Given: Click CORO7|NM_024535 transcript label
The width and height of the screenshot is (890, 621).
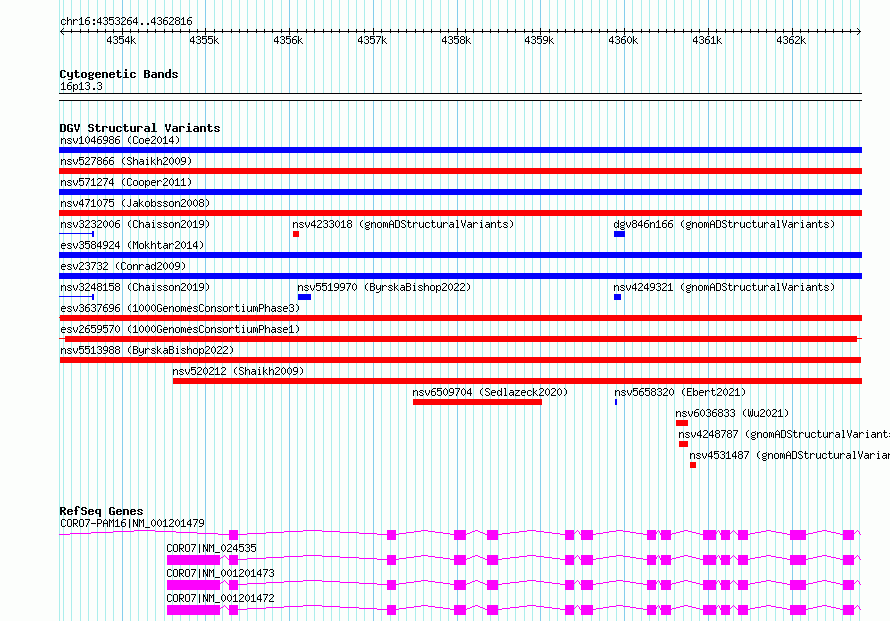Looking at the screenshot, I should (x=211, y=548).
